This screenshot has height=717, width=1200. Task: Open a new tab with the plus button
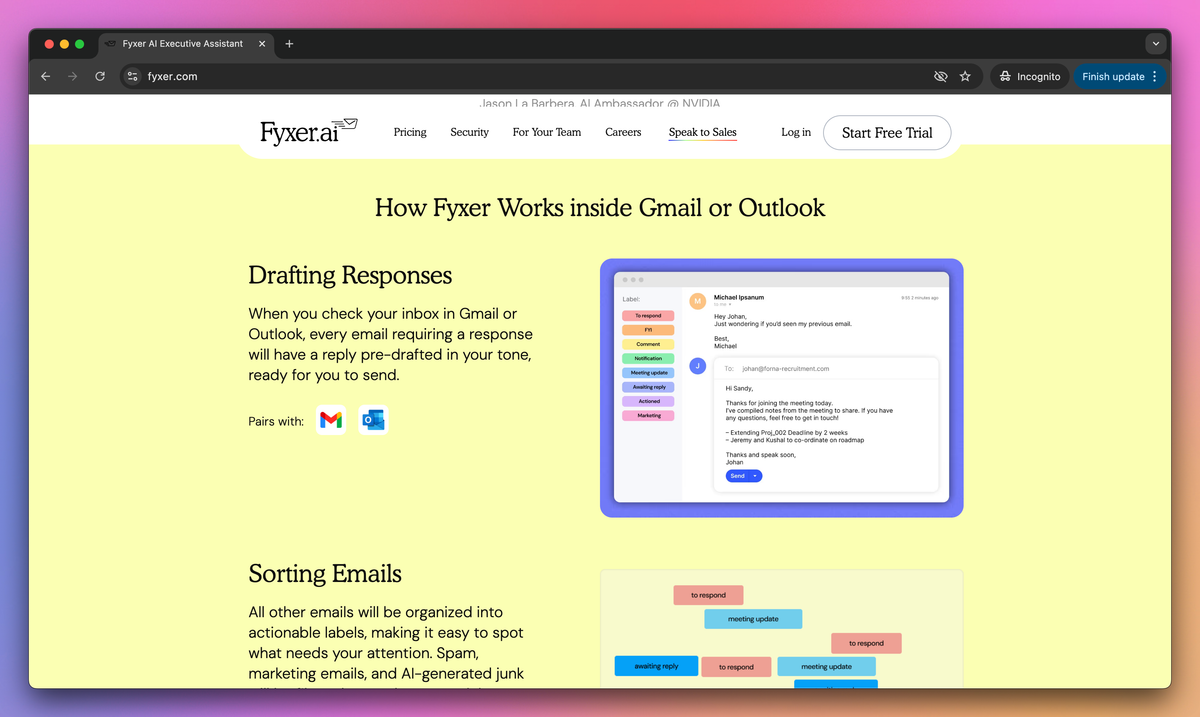(289, 44)
